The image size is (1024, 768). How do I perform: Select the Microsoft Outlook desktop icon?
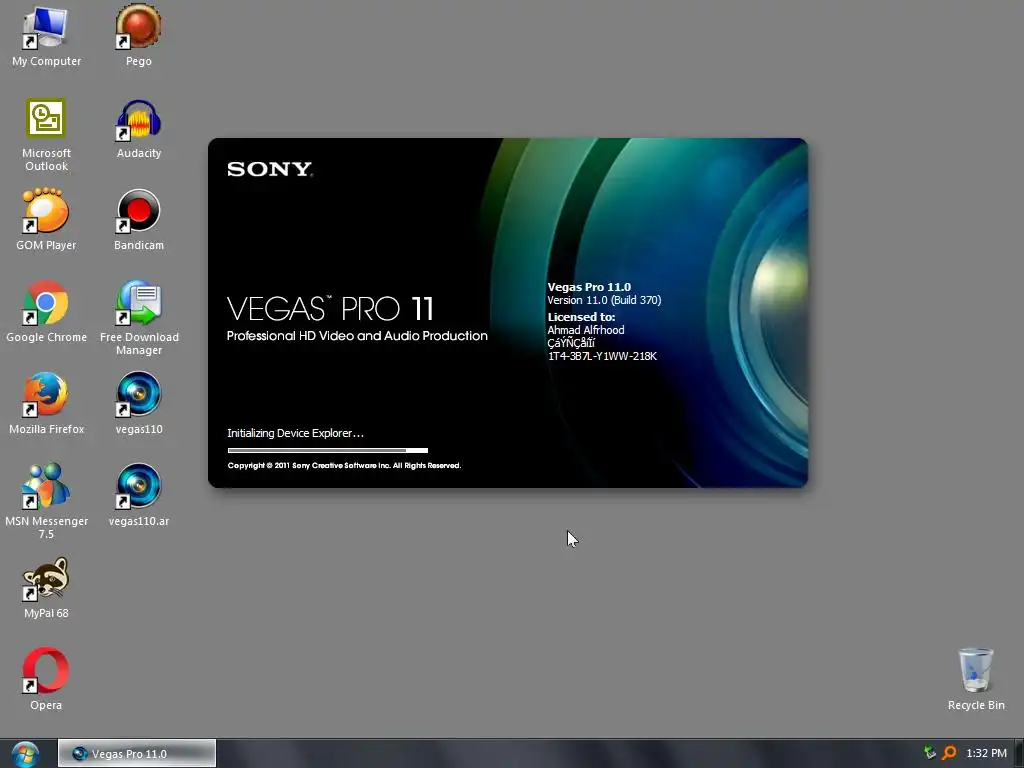[46, 135]
